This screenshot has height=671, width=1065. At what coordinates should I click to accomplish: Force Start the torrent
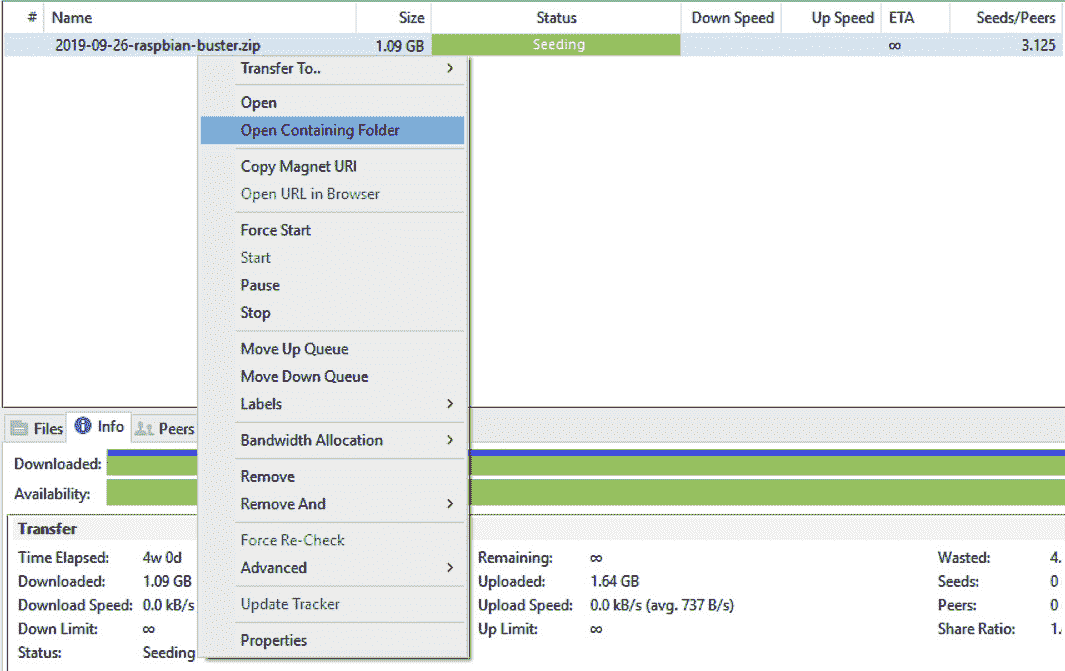point(275,230)
